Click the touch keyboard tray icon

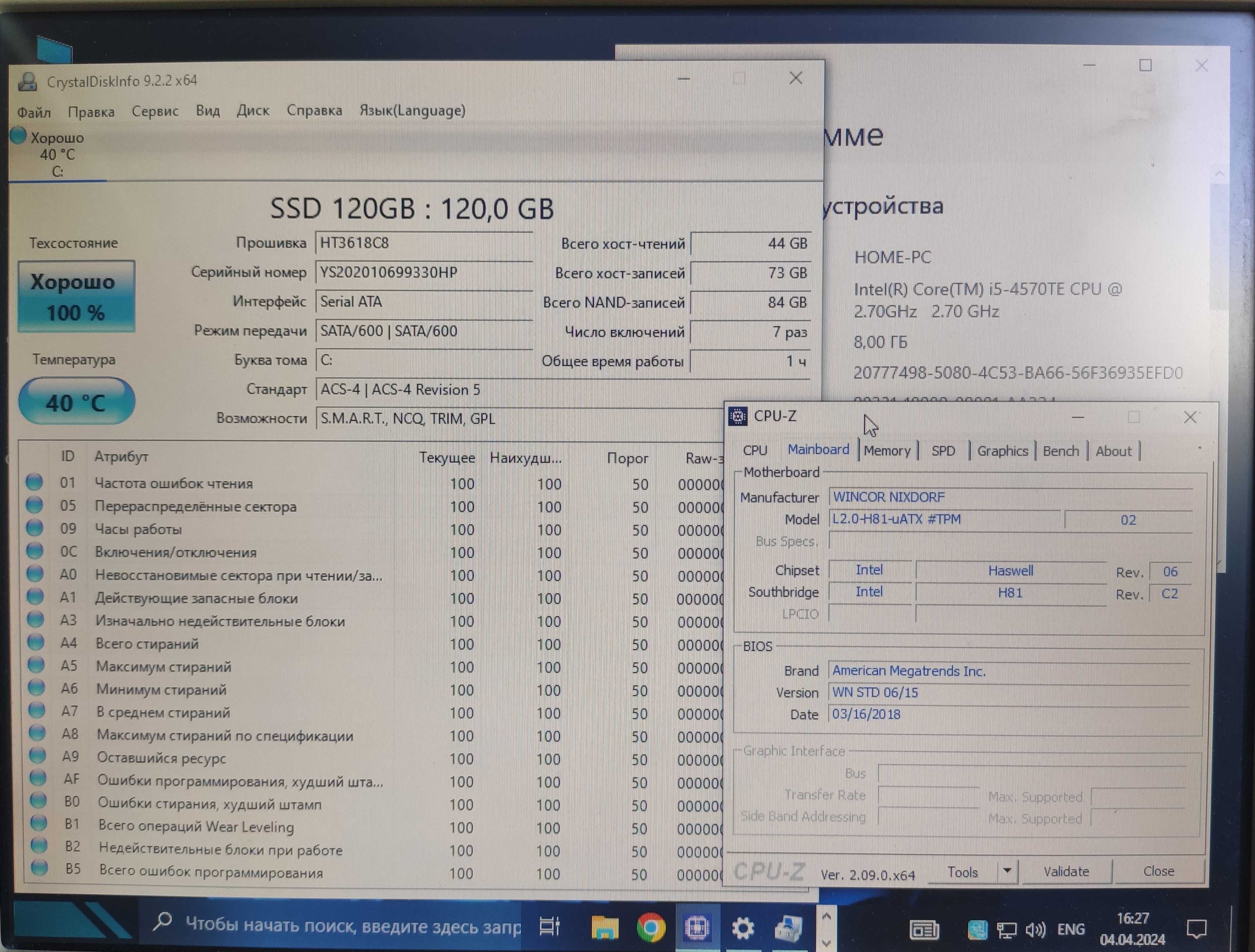(x=924, y=931)
